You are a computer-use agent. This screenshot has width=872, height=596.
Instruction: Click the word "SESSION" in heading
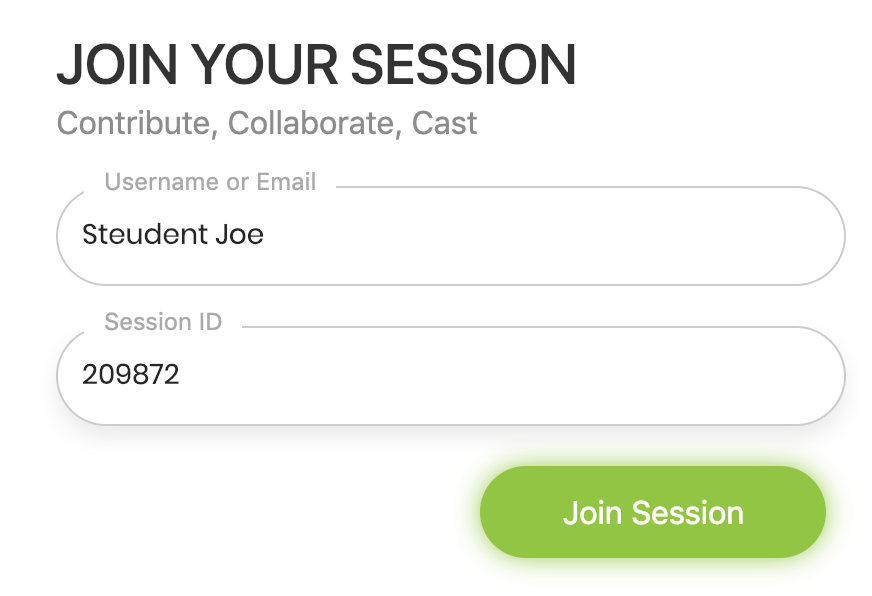tap(463, 65)
